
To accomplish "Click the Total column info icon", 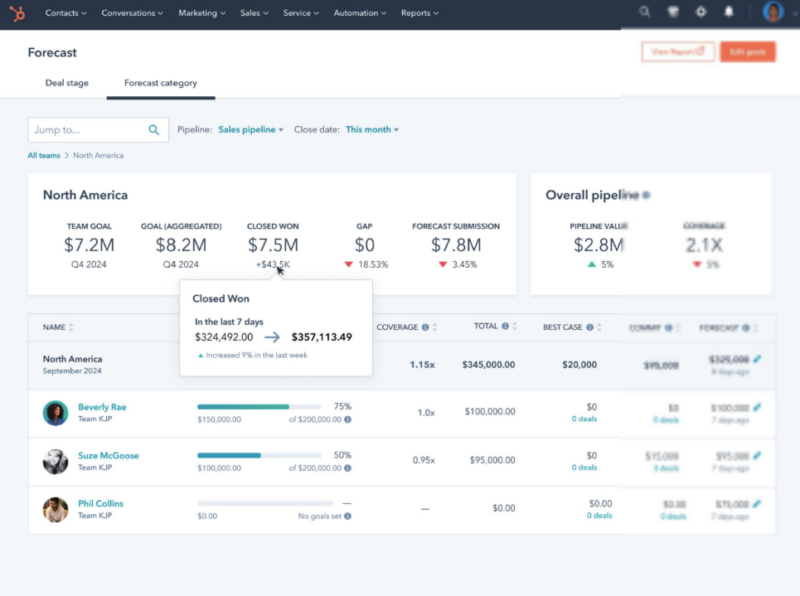I will pyautogui.click(x=505, y=326).
